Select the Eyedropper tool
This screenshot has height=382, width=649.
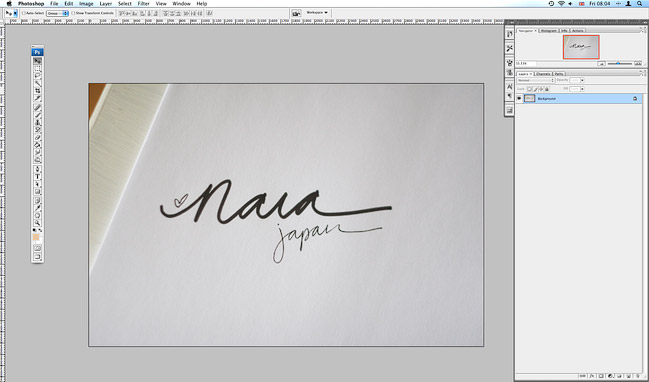point(37,208)
